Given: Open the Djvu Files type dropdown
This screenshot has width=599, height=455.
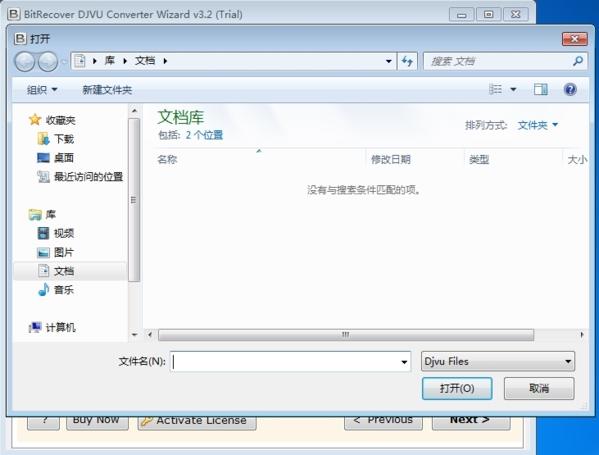Looking at the screenshot, I should point(498,361).
